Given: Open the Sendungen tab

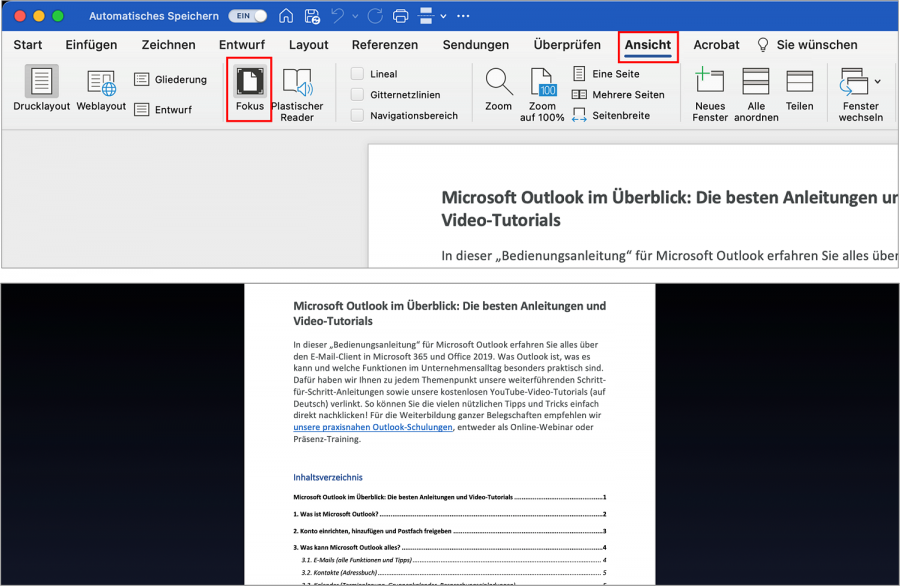Looking at the screenshot, I should [x=475, y=44].
